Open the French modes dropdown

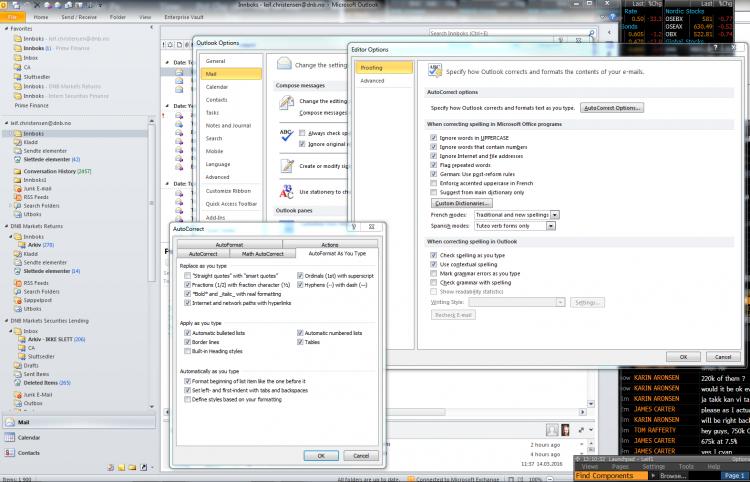click(554, 215)
